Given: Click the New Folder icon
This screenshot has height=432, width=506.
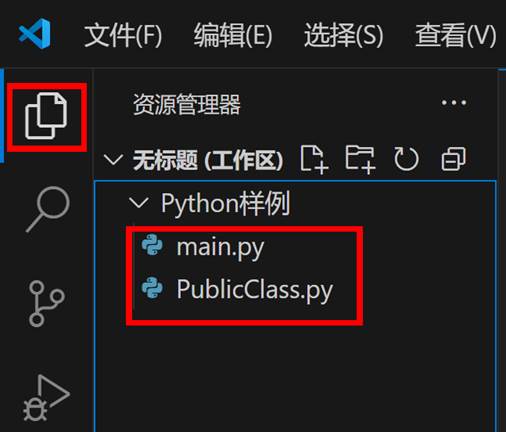Looking at the screenshot, I should 360,160.
